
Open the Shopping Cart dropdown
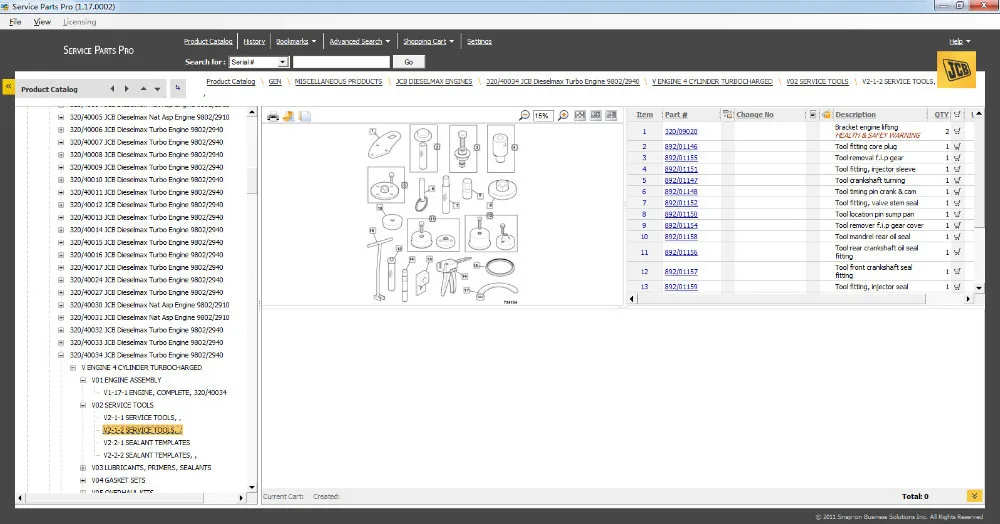[429, 41]
